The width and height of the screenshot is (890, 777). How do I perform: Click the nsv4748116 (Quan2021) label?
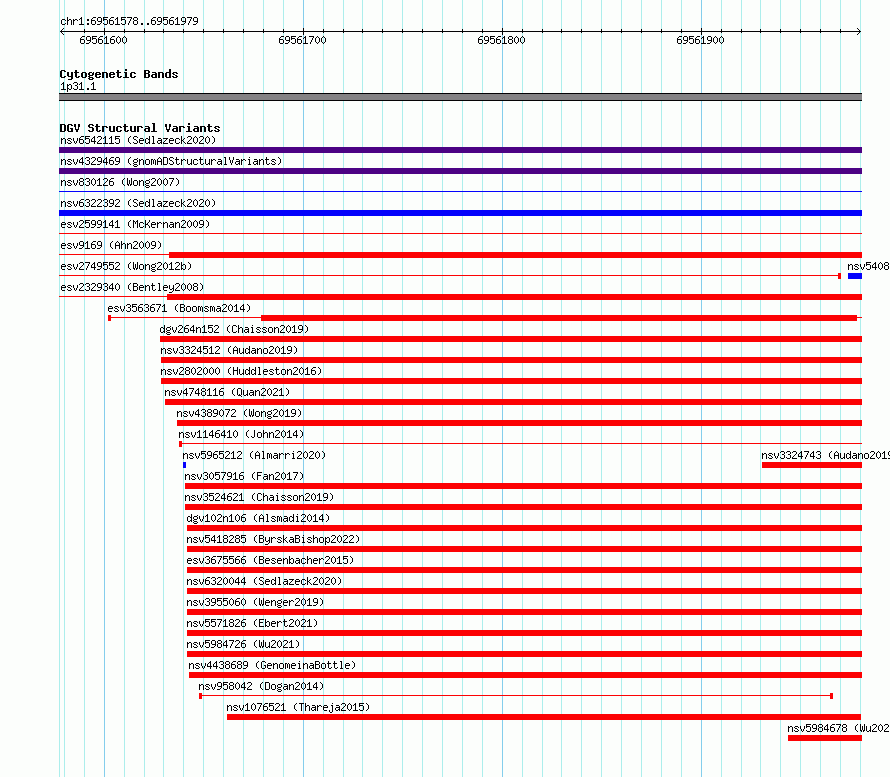point(227,392)
